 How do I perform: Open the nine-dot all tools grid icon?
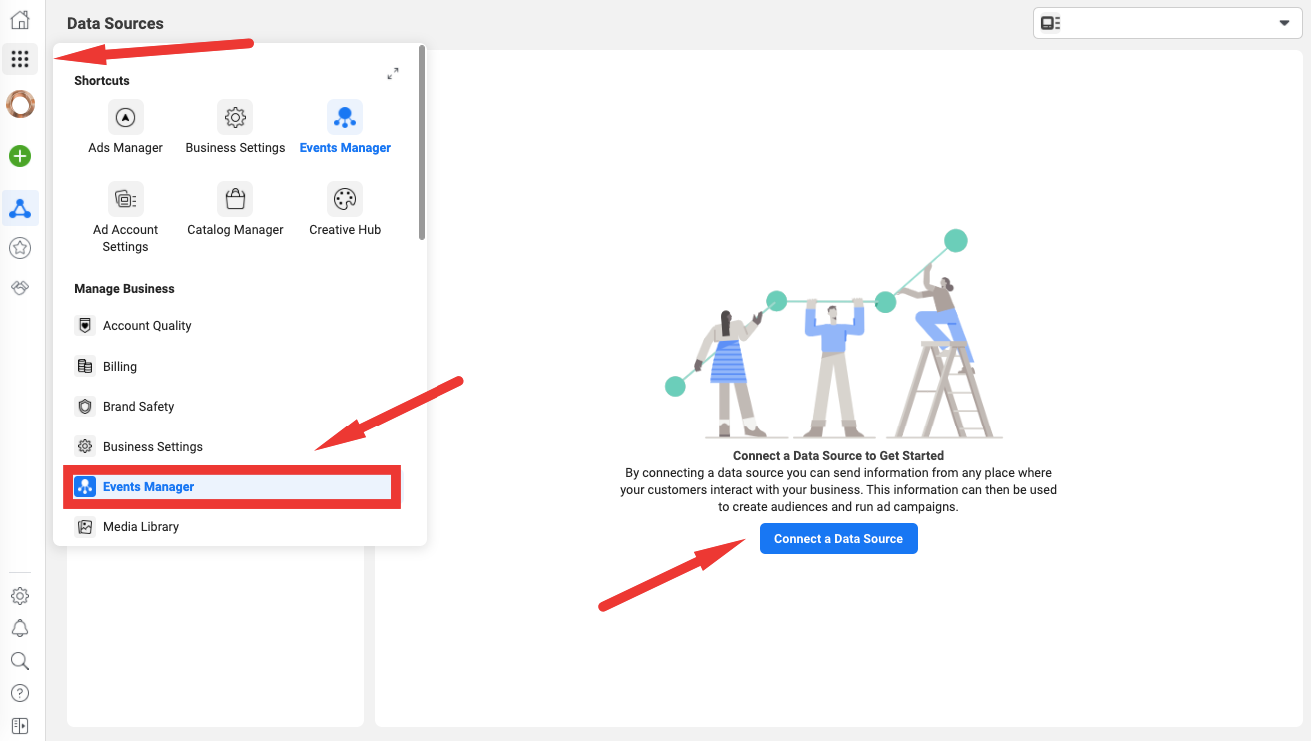point(20,59)
